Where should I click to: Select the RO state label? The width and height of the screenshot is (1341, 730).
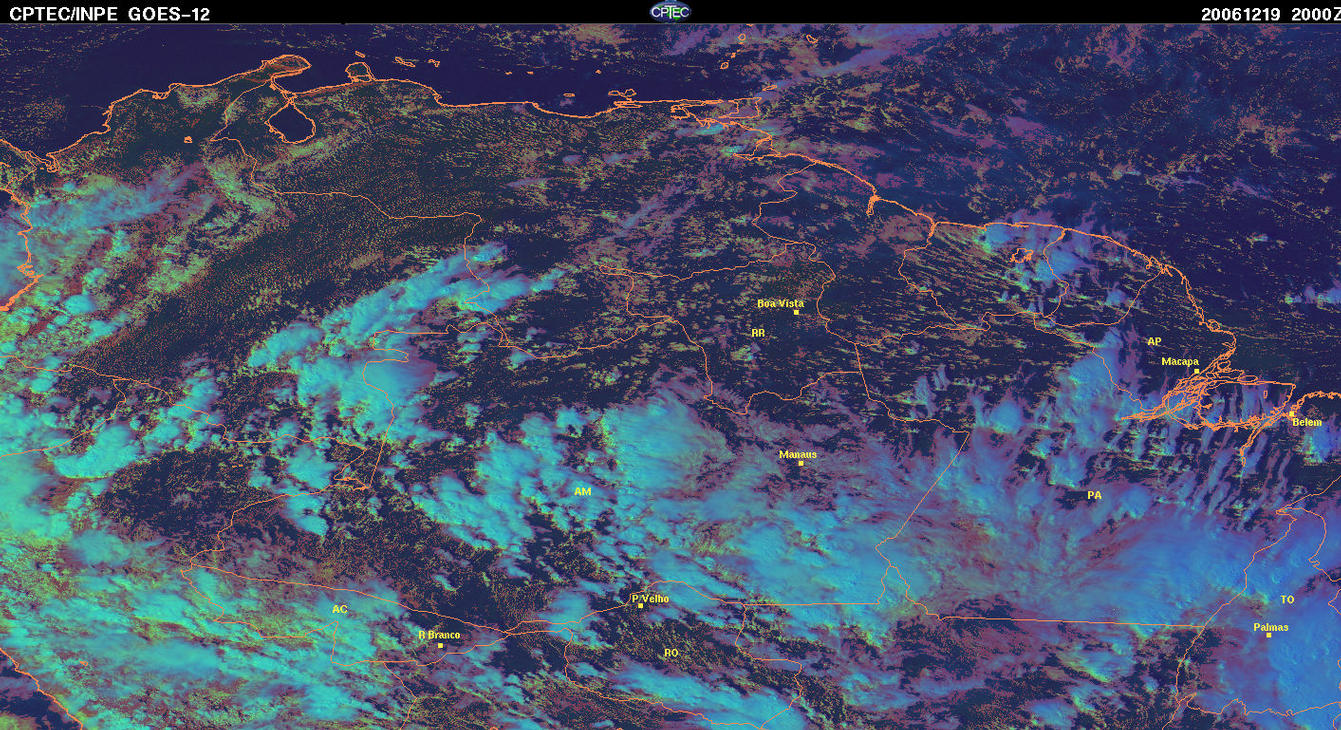click(671, 652)
